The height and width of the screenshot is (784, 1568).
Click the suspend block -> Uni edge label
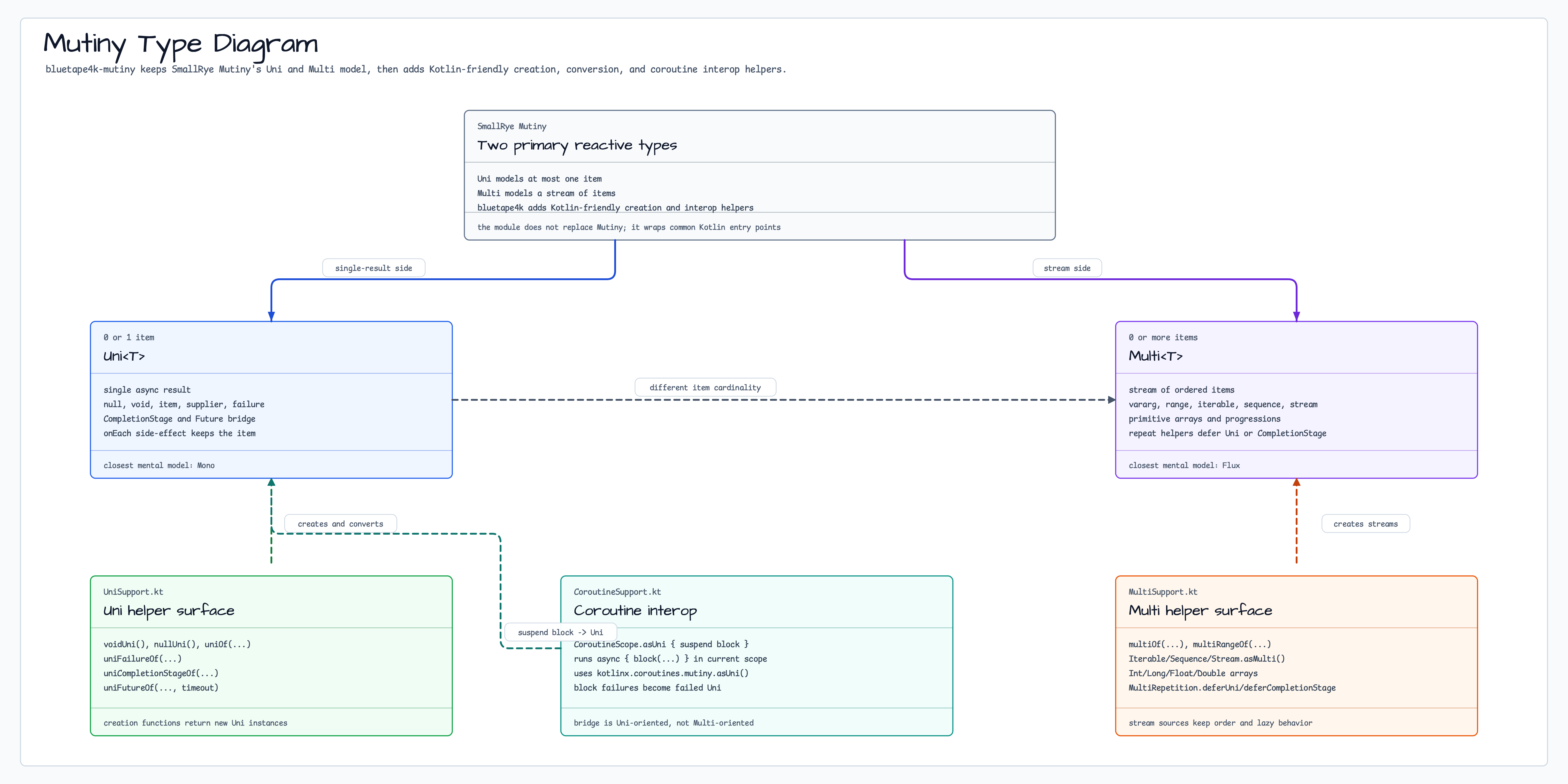[x=560, y=632]
